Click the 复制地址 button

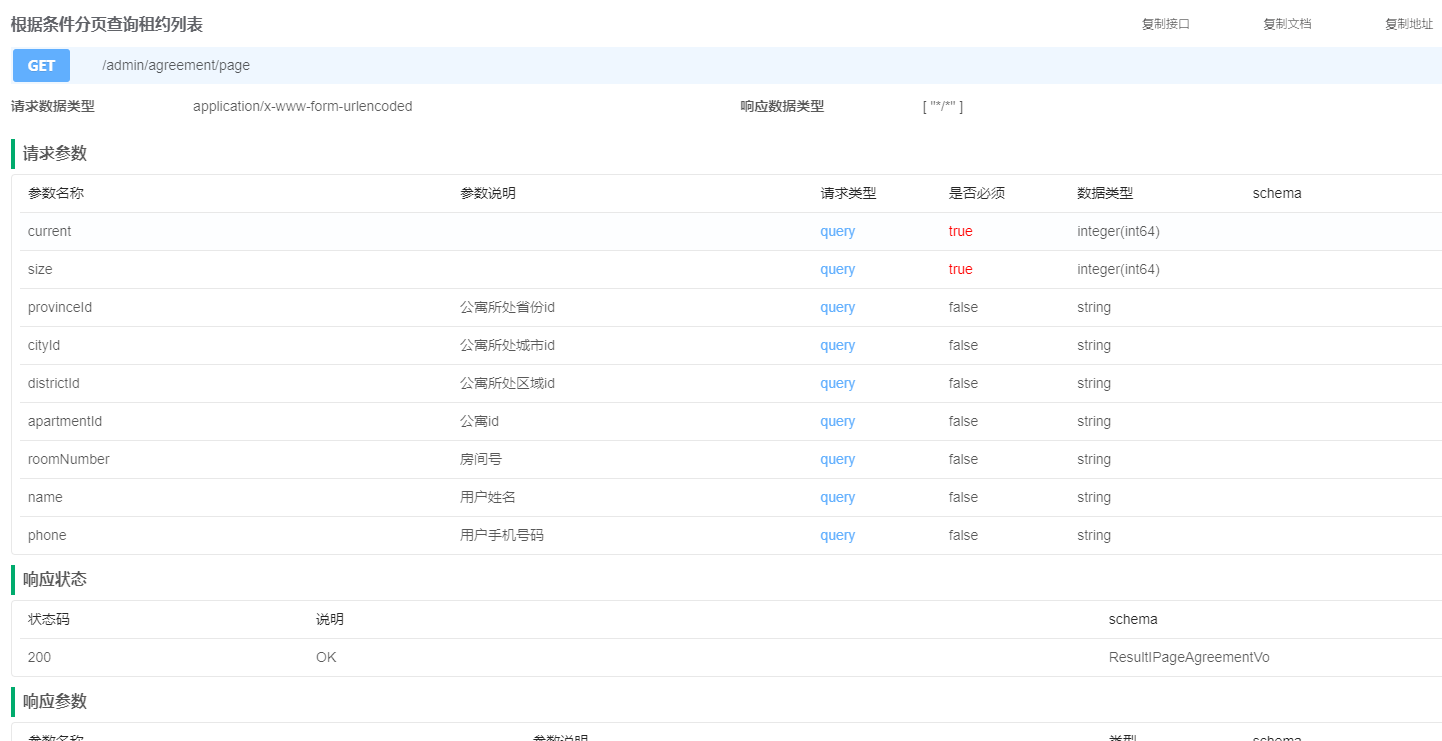click(1409, 24)
